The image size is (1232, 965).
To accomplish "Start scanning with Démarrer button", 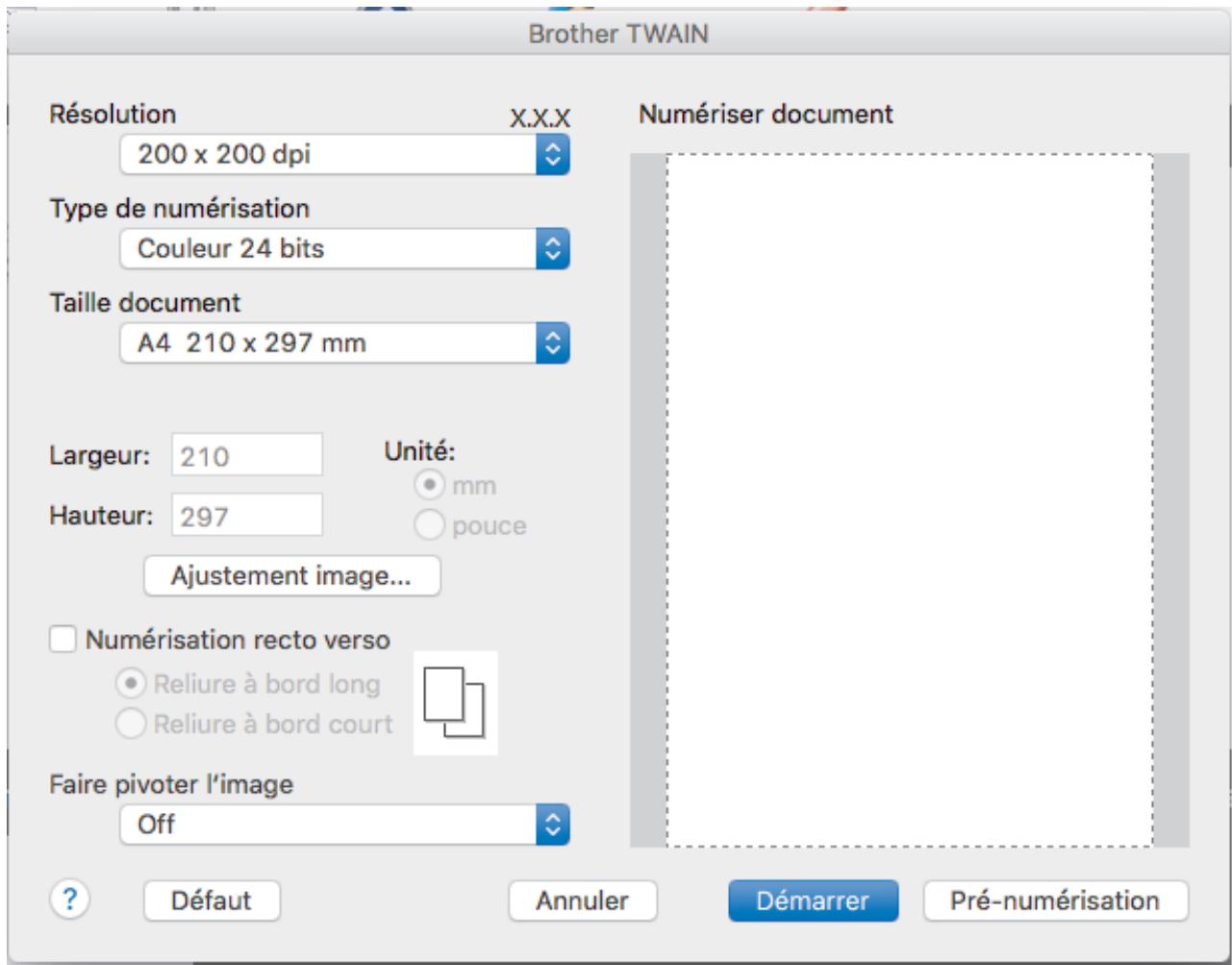I will (813, 901).
